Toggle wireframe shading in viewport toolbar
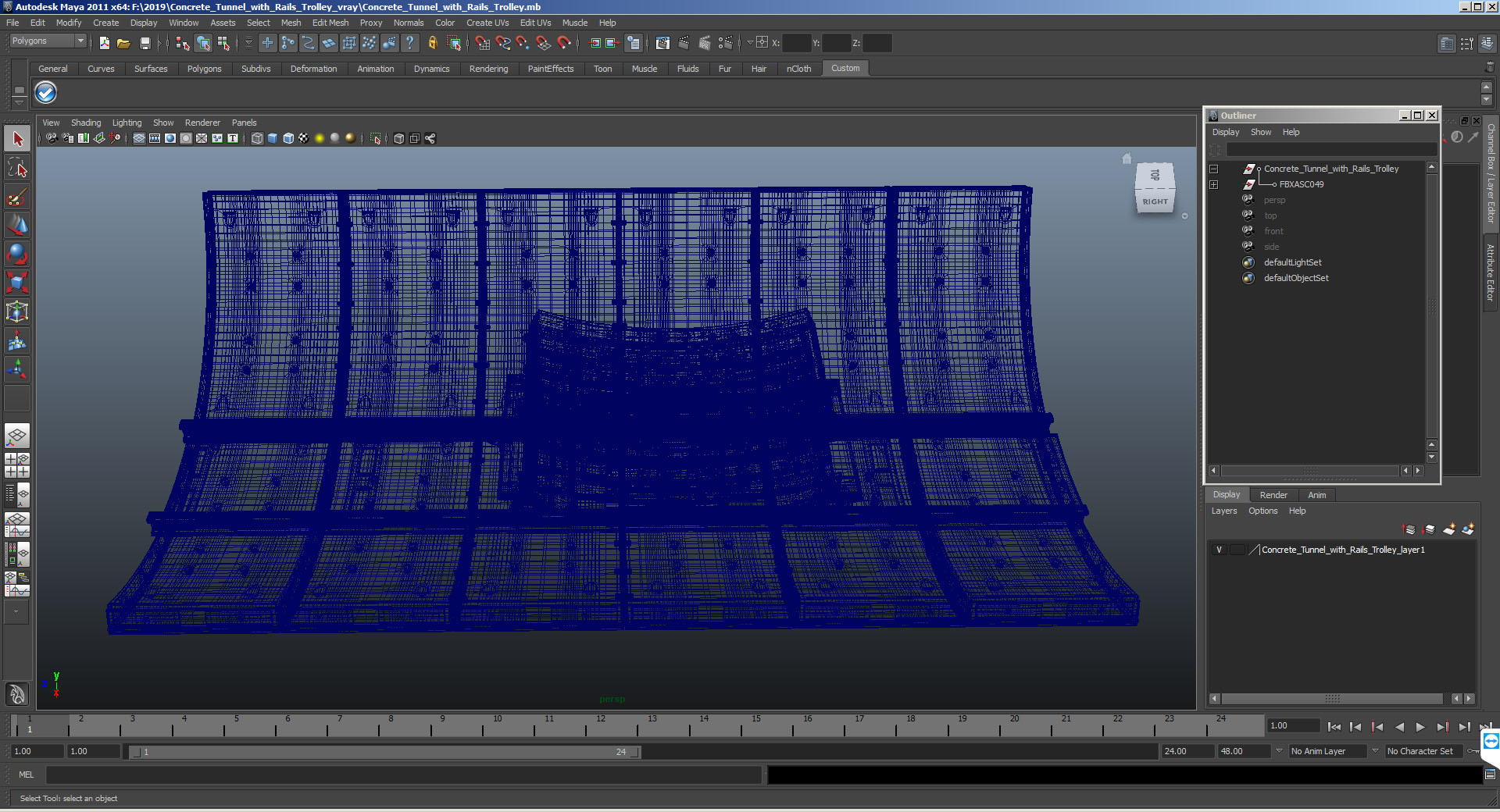 [257, 138]
